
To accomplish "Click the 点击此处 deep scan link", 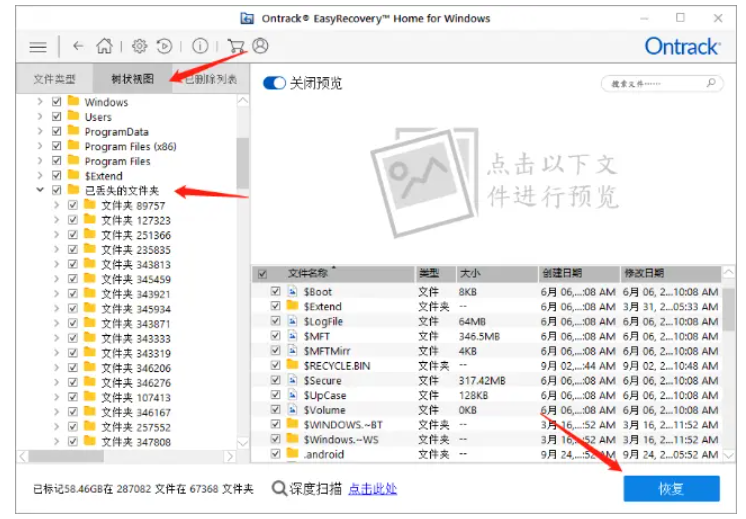I will [x=372, y=488].
